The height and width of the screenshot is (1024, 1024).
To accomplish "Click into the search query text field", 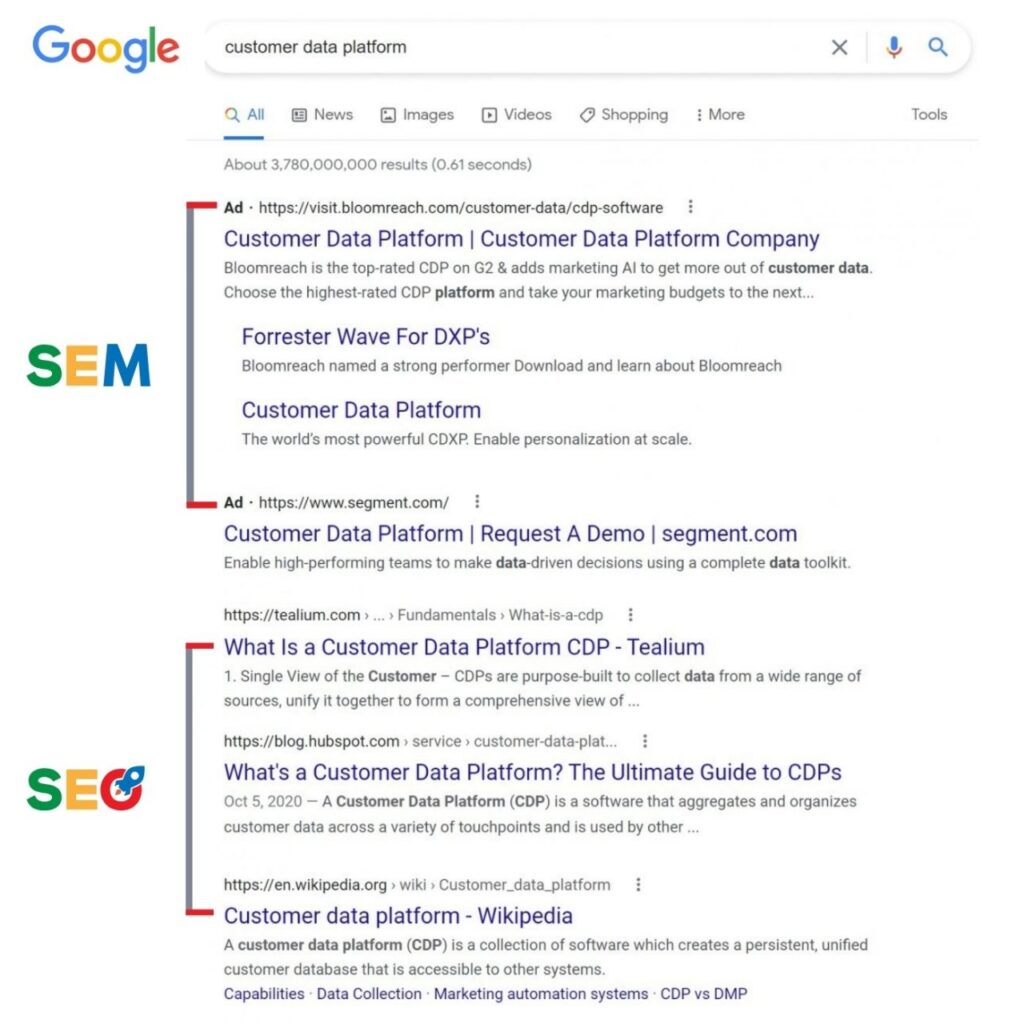I will click(500, 47).
